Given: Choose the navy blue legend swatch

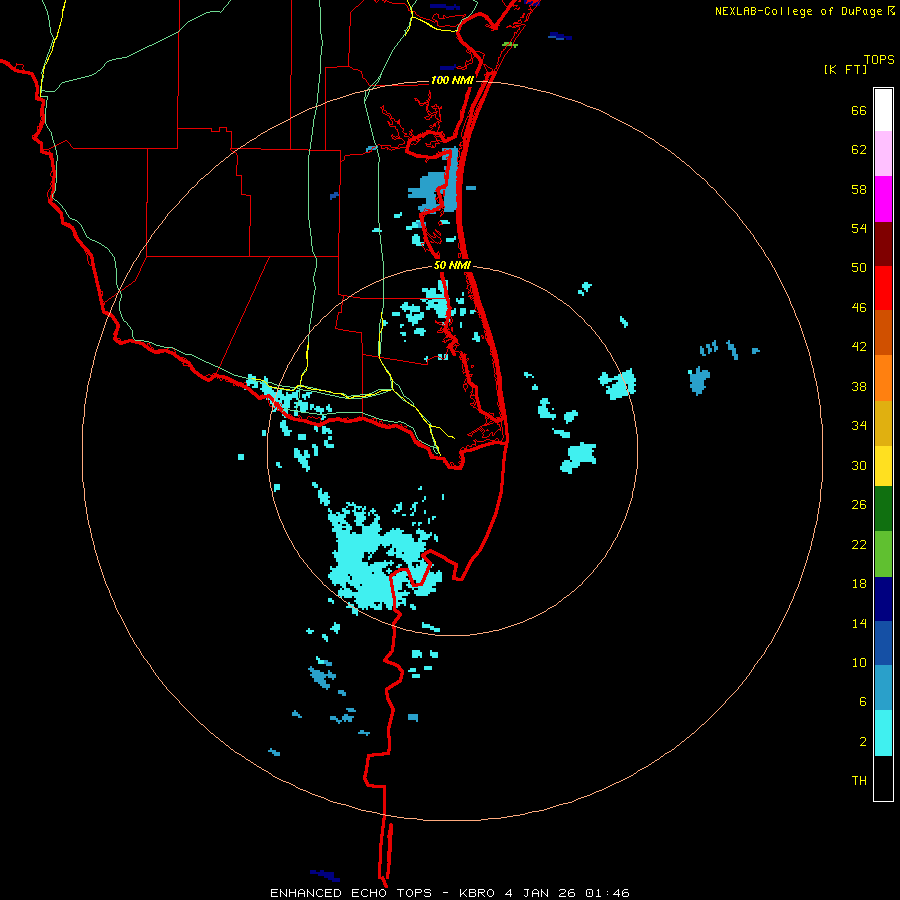Looking at the screenshot, I should [883, 599].
